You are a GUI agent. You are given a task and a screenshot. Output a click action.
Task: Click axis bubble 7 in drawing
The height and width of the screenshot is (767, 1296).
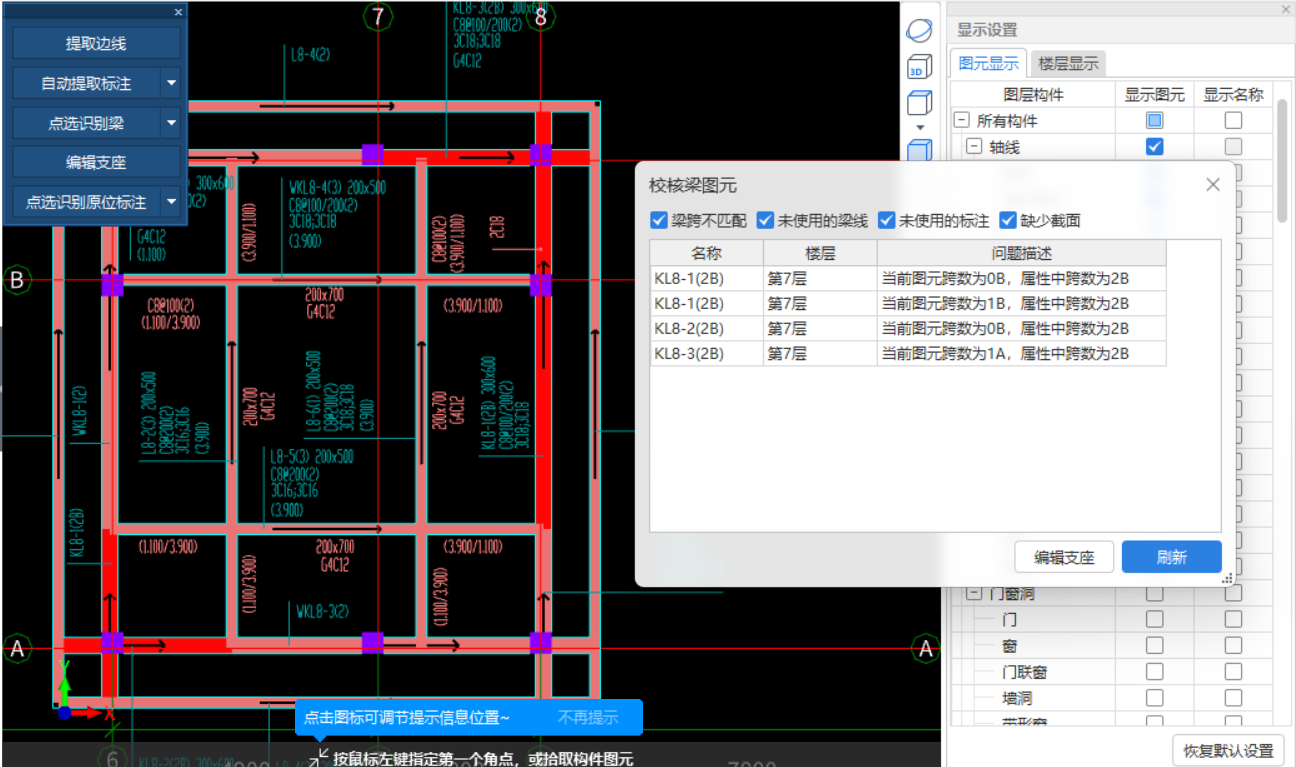(x=378, y=17)
